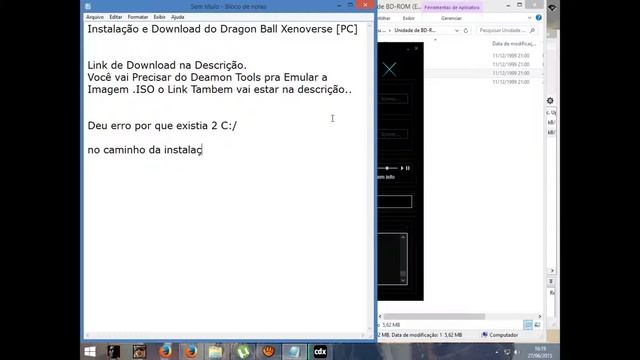Open the Gerenciar tab in Explorer

pos(451,18)
